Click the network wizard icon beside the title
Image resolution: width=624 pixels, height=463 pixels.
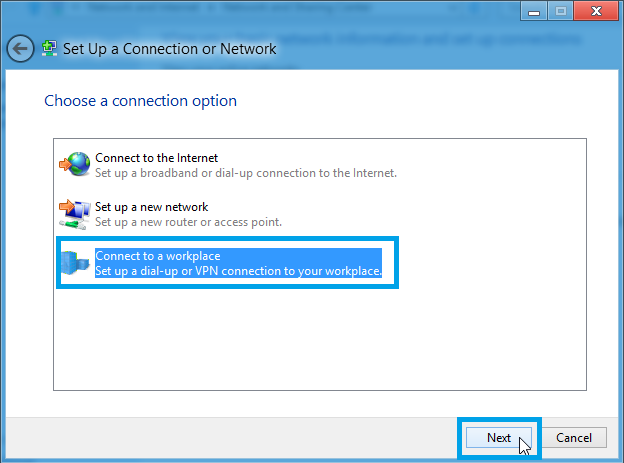pos(49,49)
